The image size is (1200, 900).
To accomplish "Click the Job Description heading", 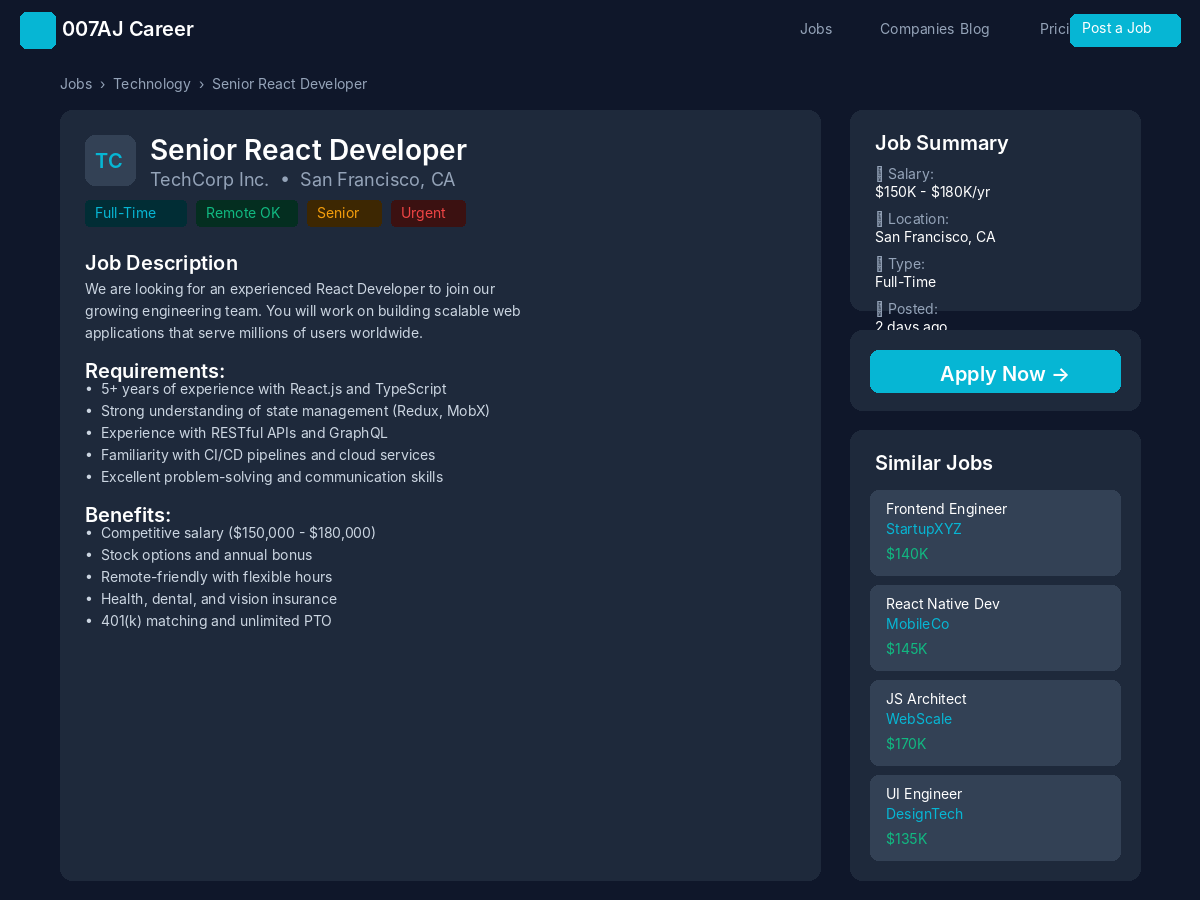I will click(x=161, y=263).
